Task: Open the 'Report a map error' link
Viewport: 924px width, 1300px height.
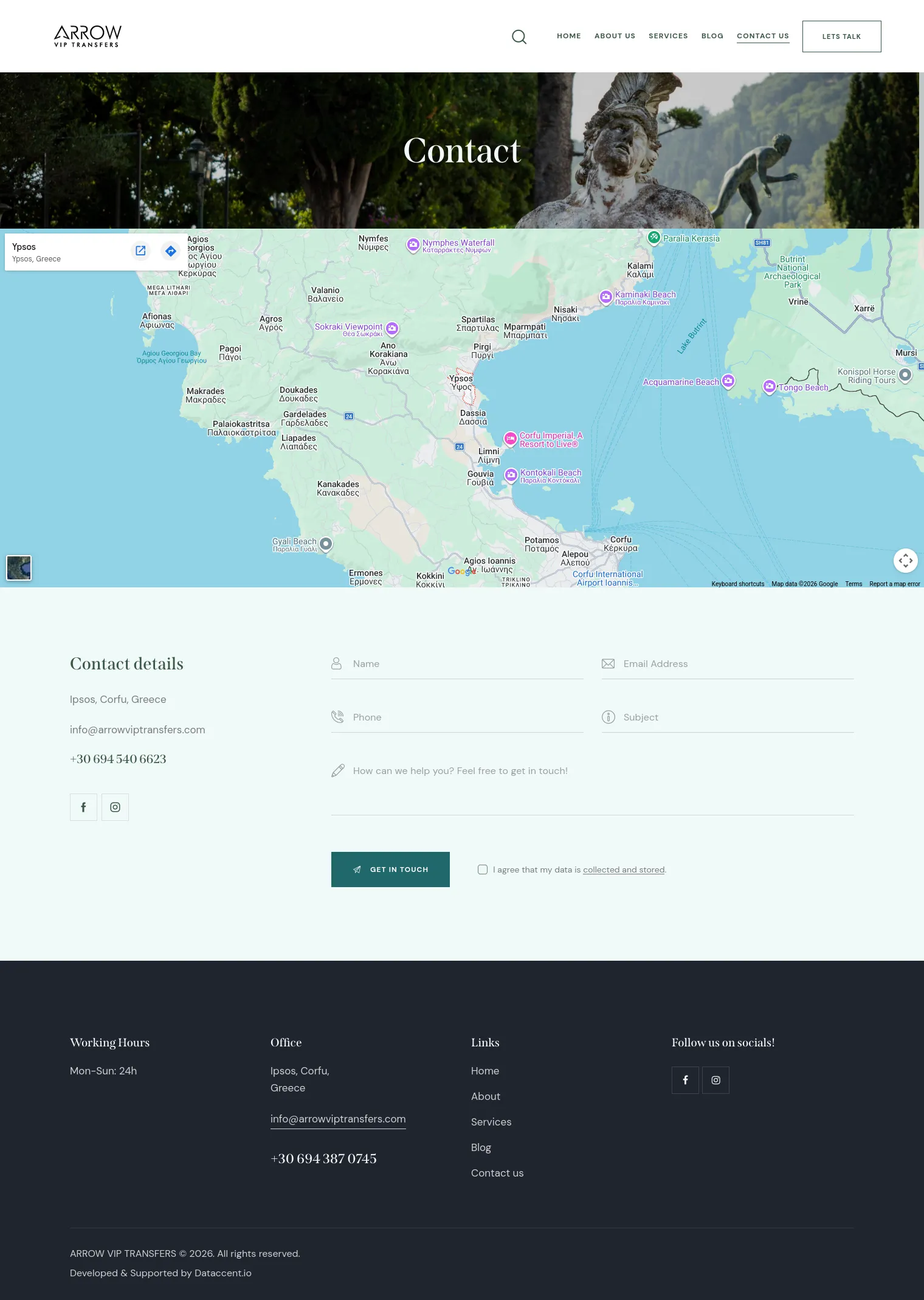Action: click(895, 584)
